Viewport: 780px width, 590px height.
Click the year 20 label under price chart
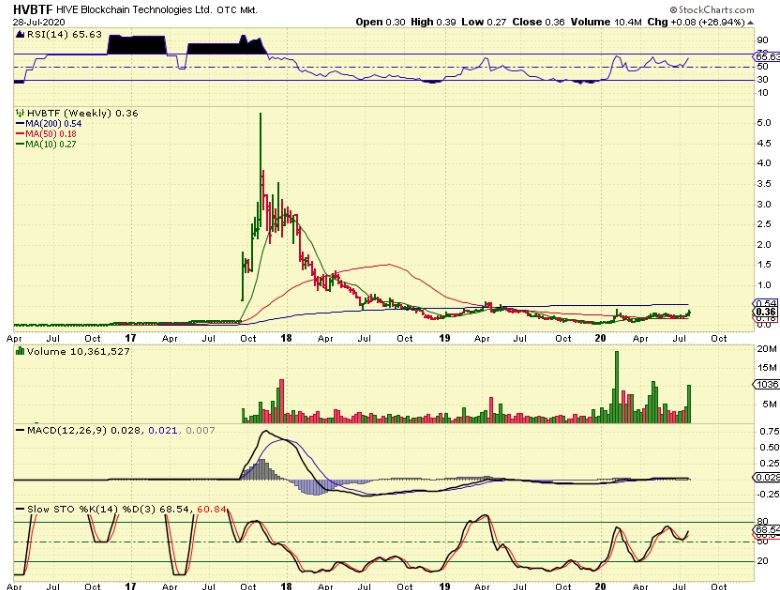coord(600,338)
